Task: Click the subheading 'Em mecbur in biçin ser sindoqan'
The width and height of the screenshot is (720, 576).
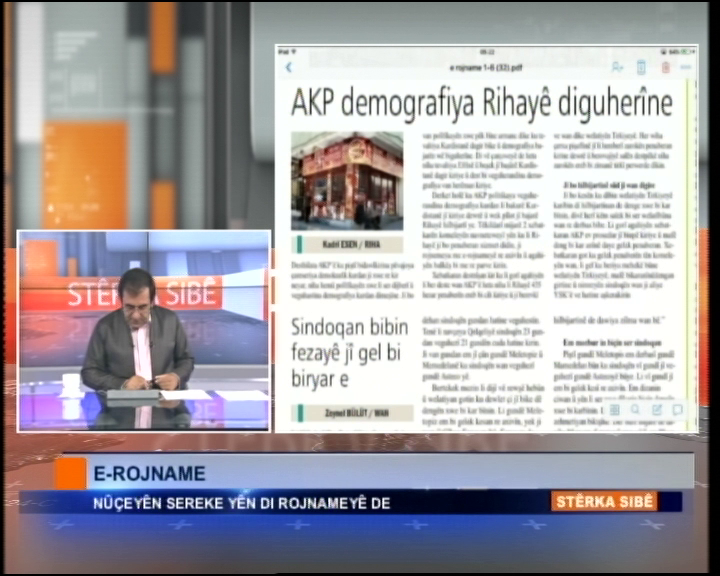Action: 612,343
